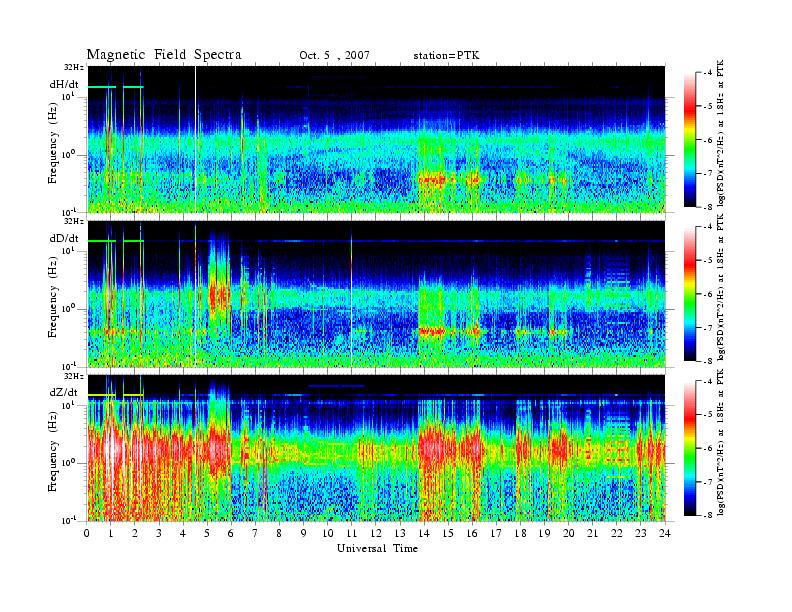The width and height of the screenshot is (792, 612).
Task: Click the dD/dt spectrogram plot
Action: [x=376, y=294]
